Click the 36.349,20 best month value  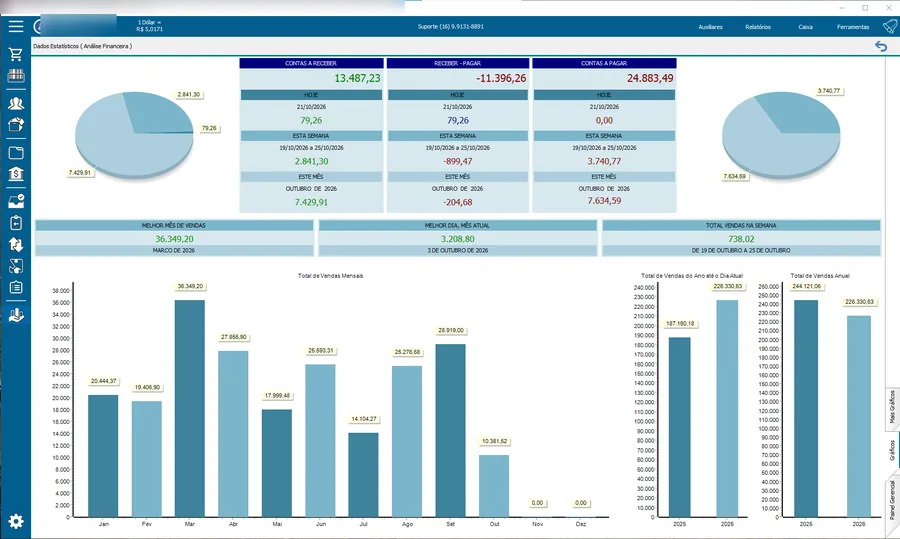point(174,239)
